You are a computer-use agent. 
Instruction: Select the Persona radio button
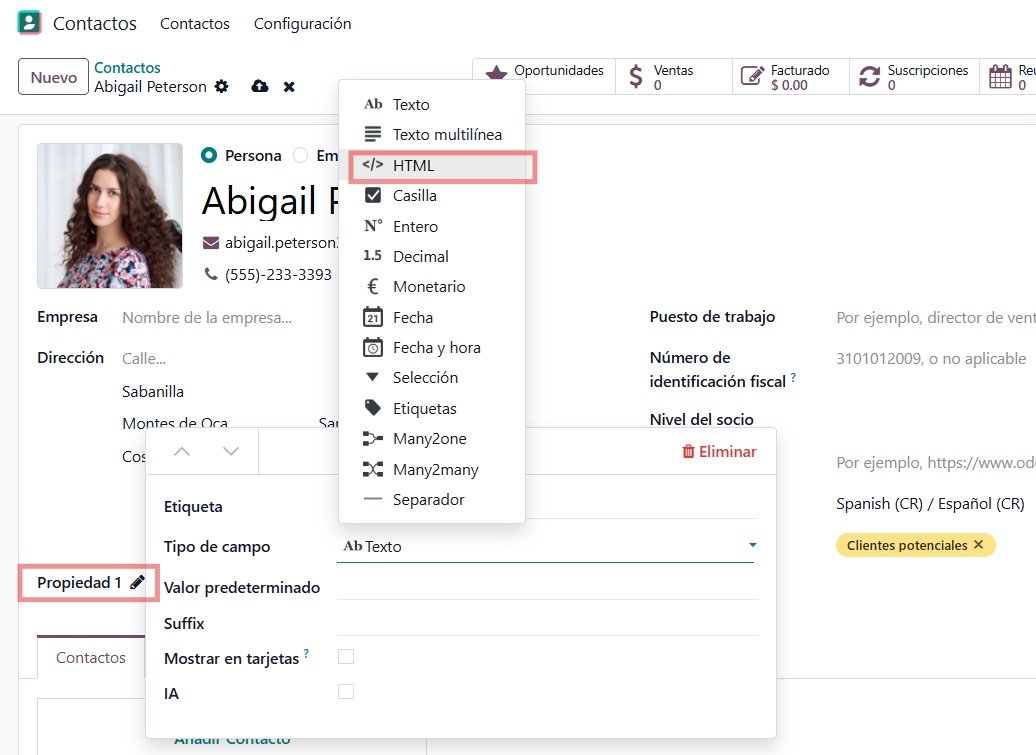[209, 155]
